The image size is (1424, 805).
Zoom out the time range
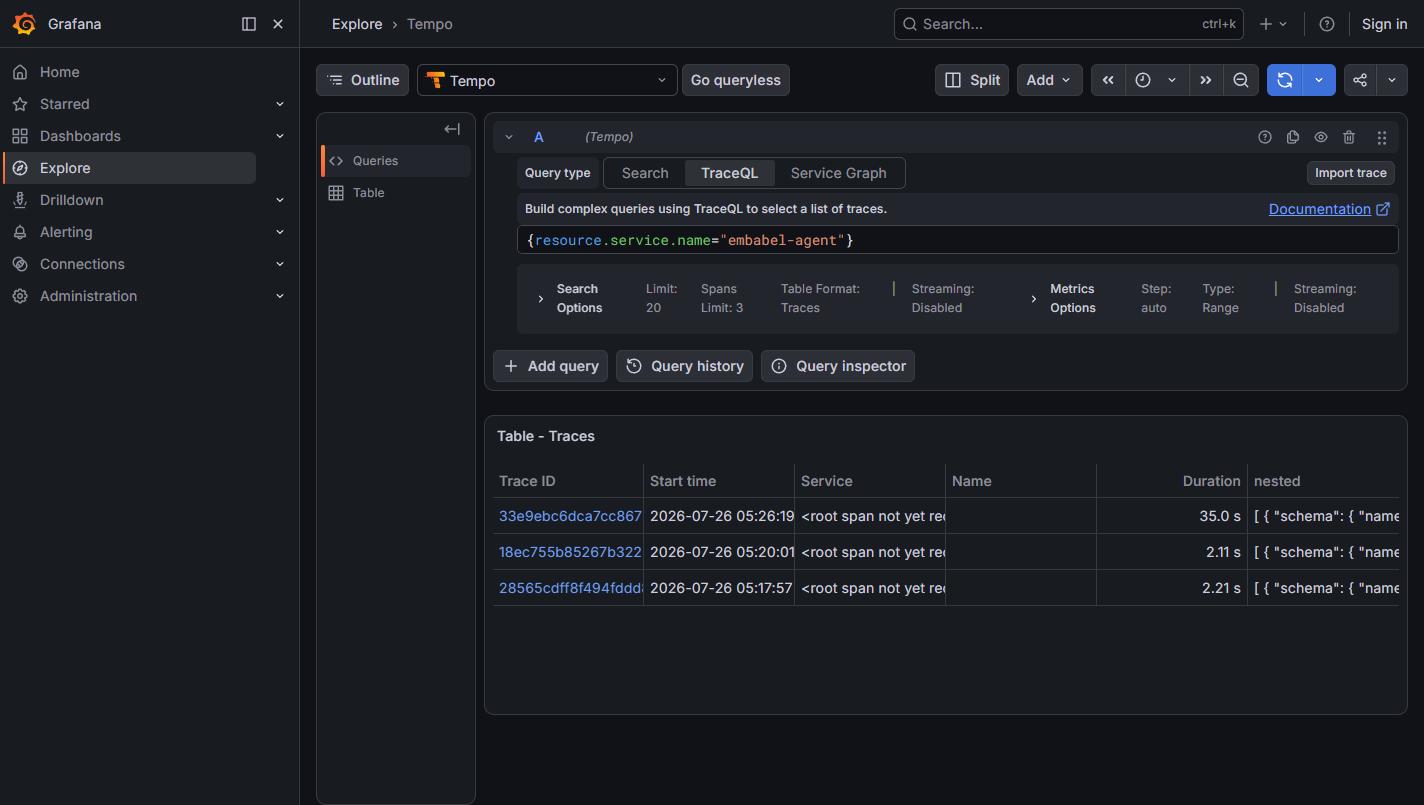pos(1240,80)
